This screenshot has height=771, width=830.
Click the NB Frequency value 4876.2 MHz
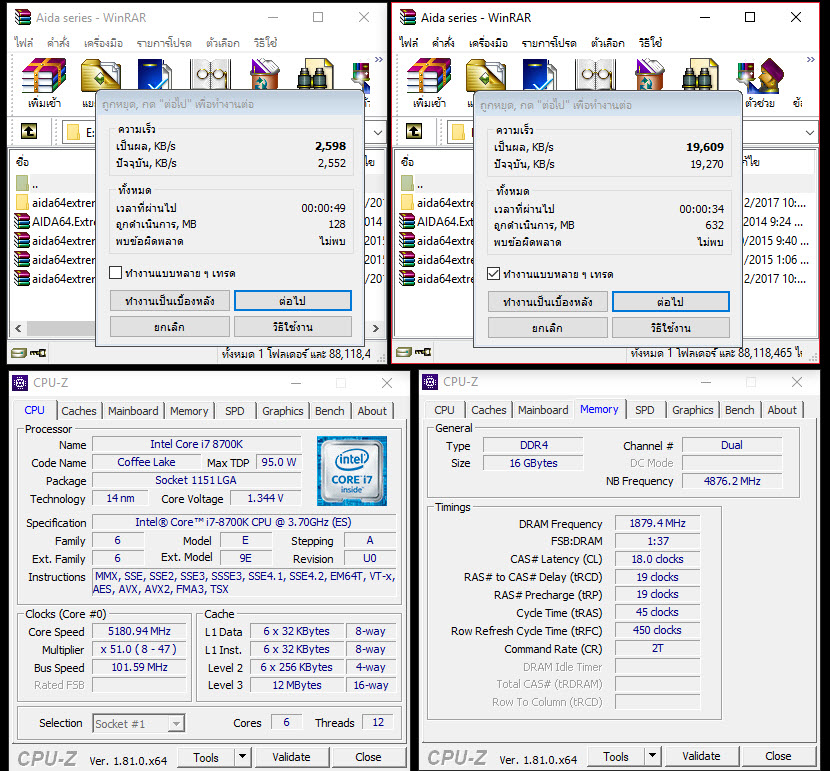pyautogui.click(x=732, y=481)
